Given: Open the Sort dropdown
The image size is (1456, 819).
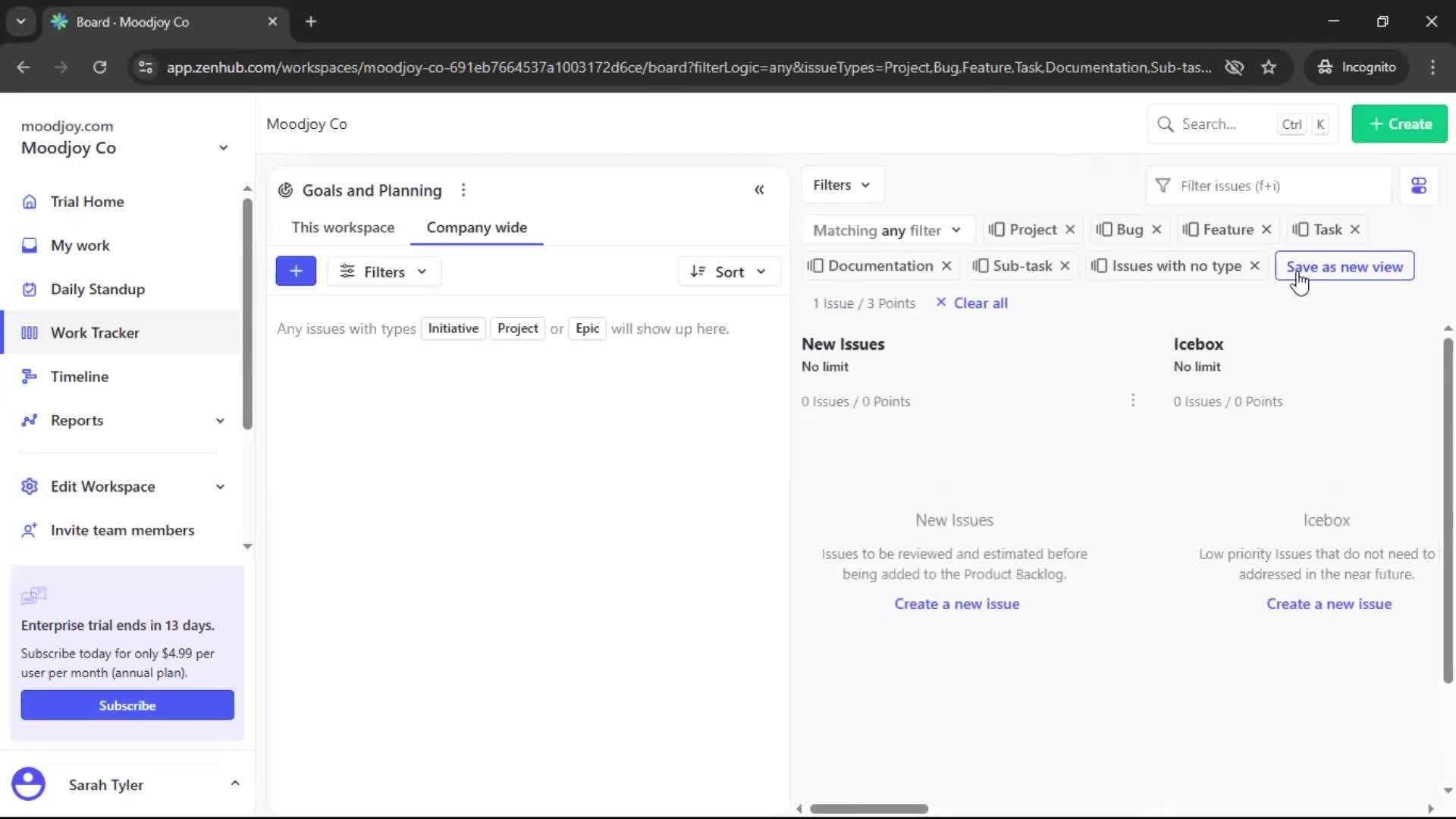Looking at the screenshot, I should pos(729,271).
